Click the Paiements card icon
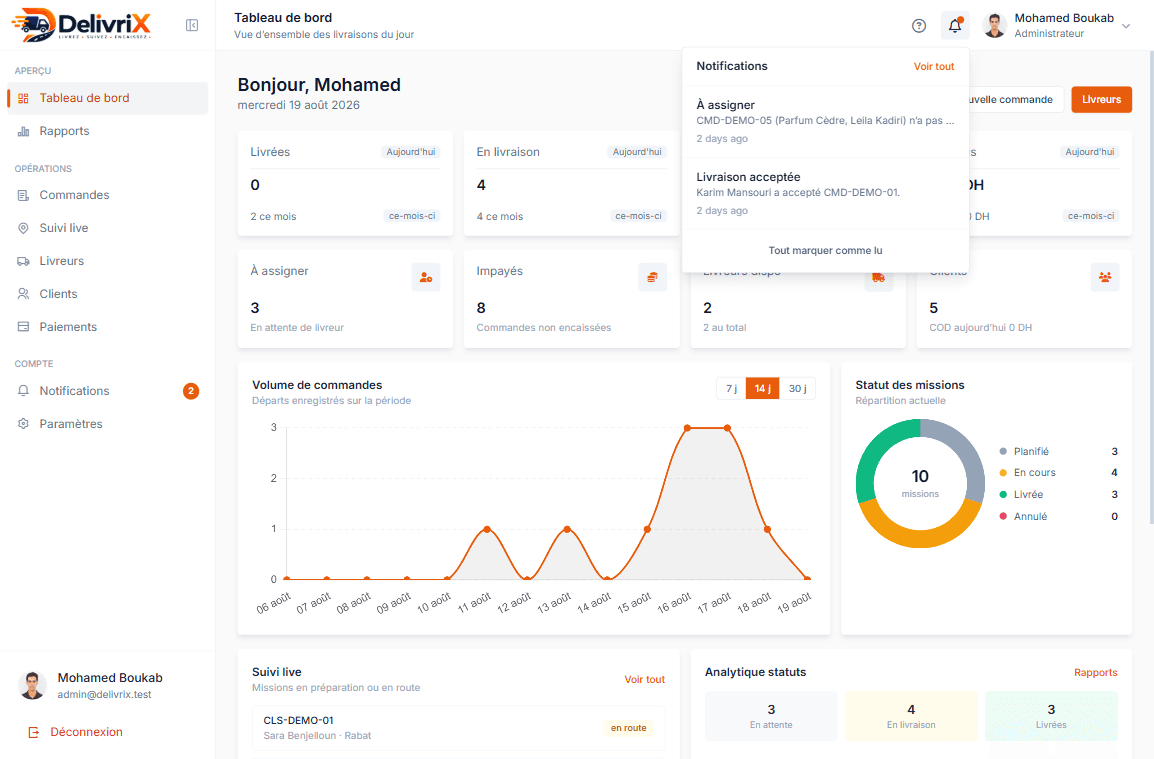The height and width of the screenshot is (759, 1154). point(24,327)
